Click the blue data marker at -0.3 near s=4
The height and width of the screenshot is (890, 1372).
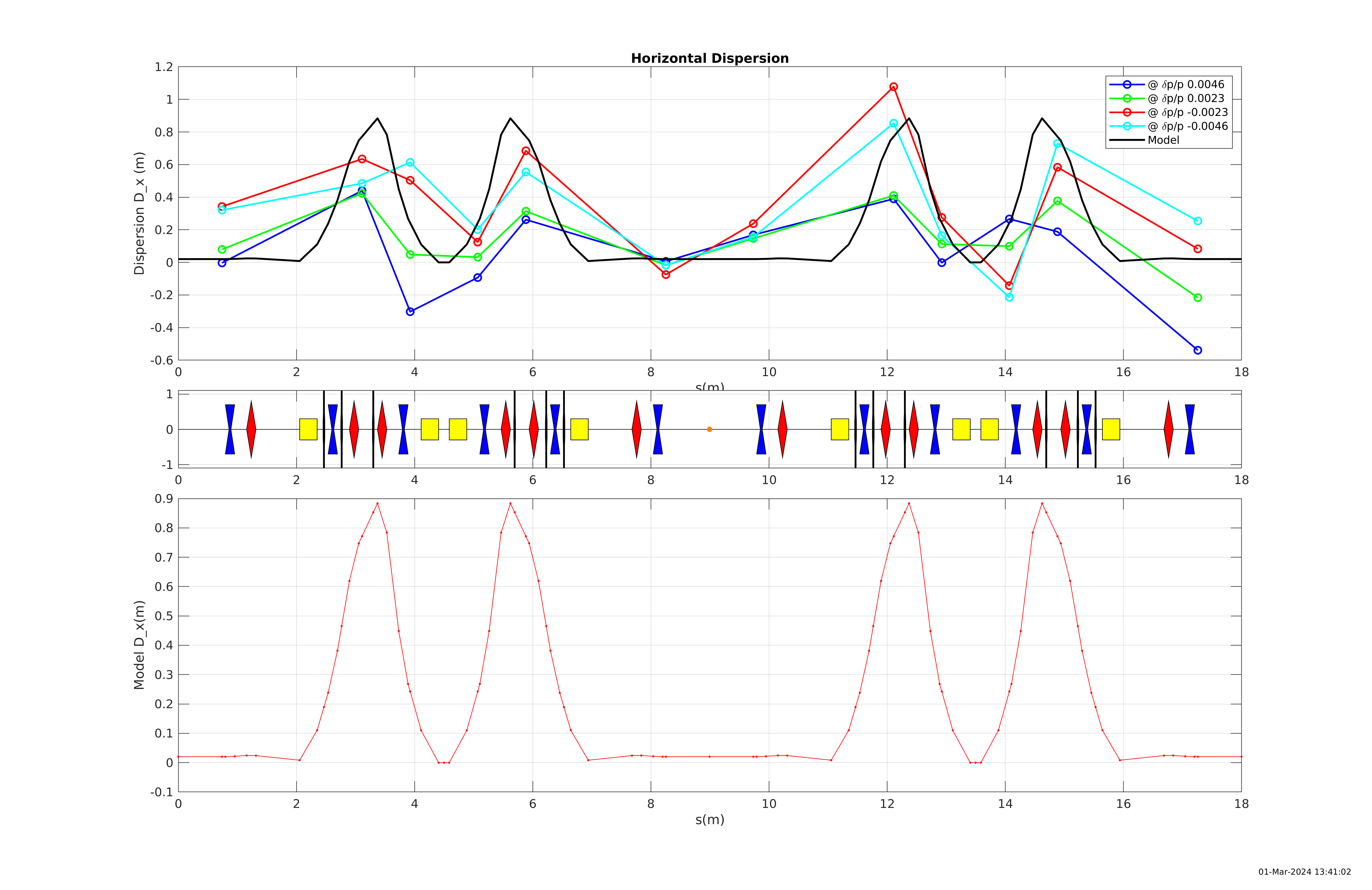coord(411,311)
